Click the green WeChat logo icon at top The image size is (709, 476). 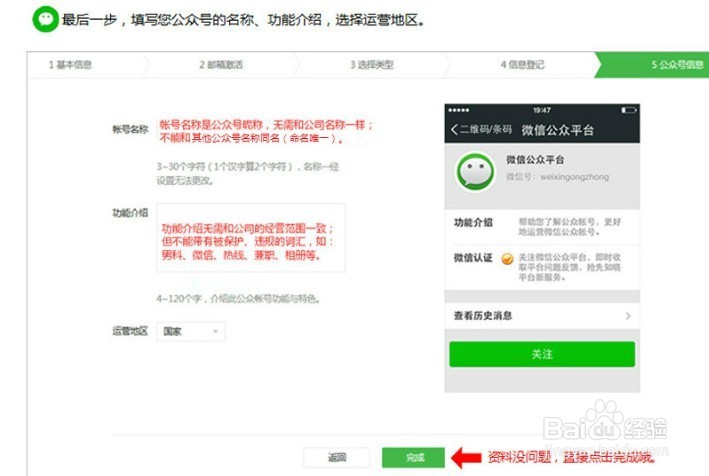coord(46,19)
